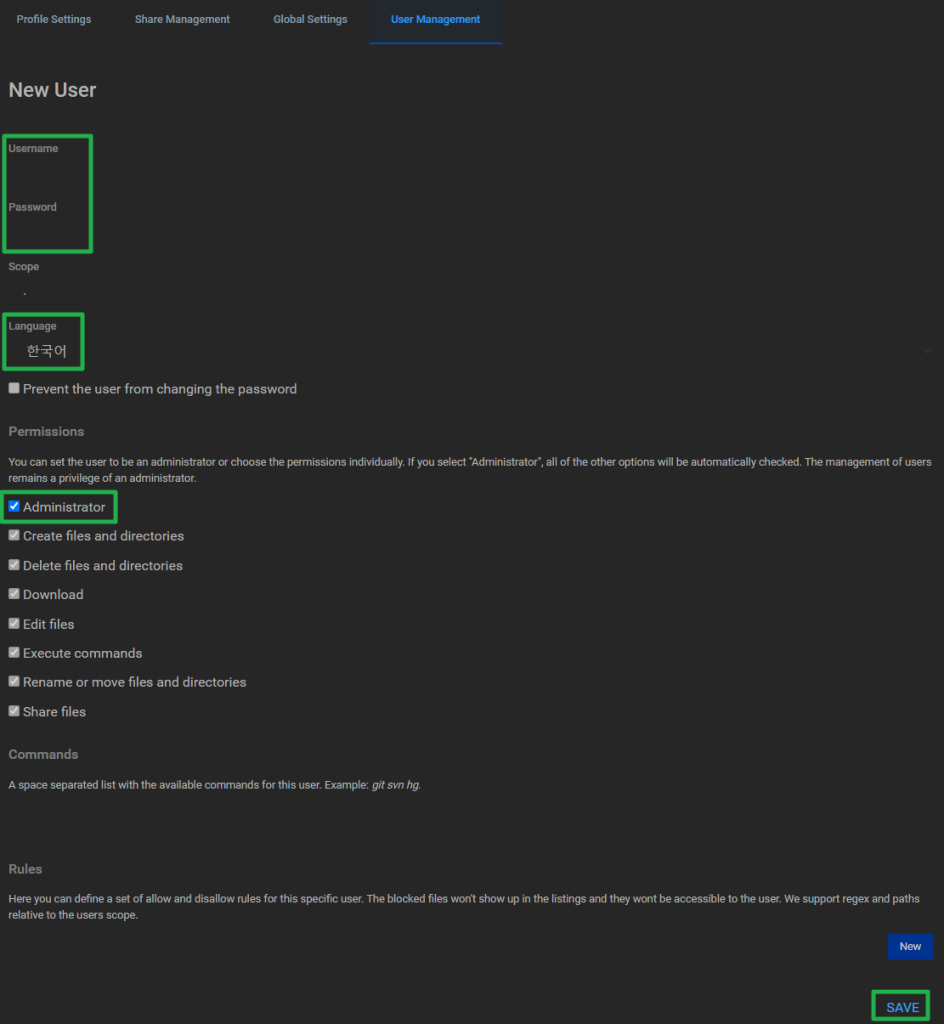Viewport: 944px width, 1024px height.
Task: Click the Scope input field
Action: (470, 292)
